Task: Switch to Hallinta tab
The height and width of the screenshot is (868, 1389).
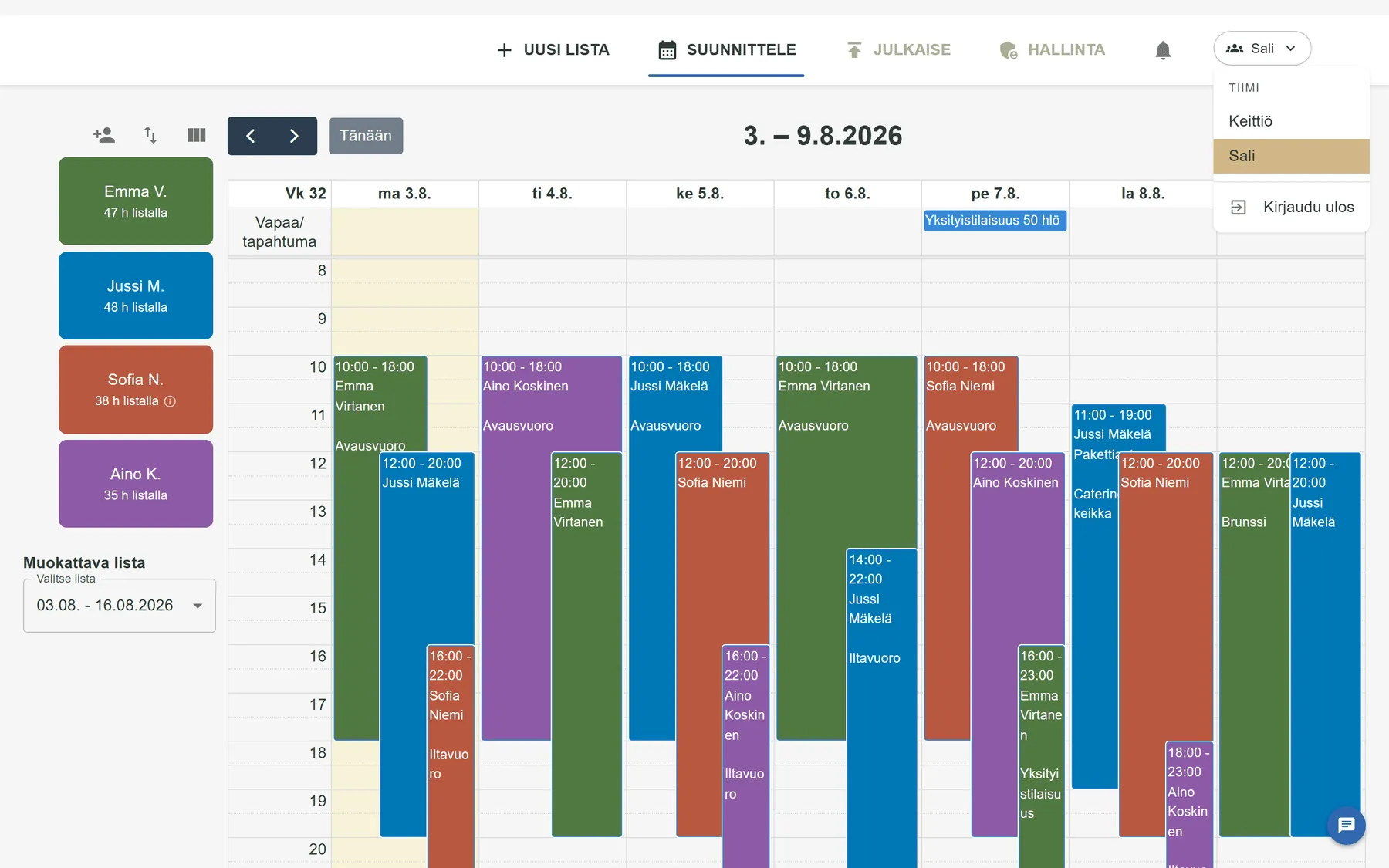Action: [1053, 50]
